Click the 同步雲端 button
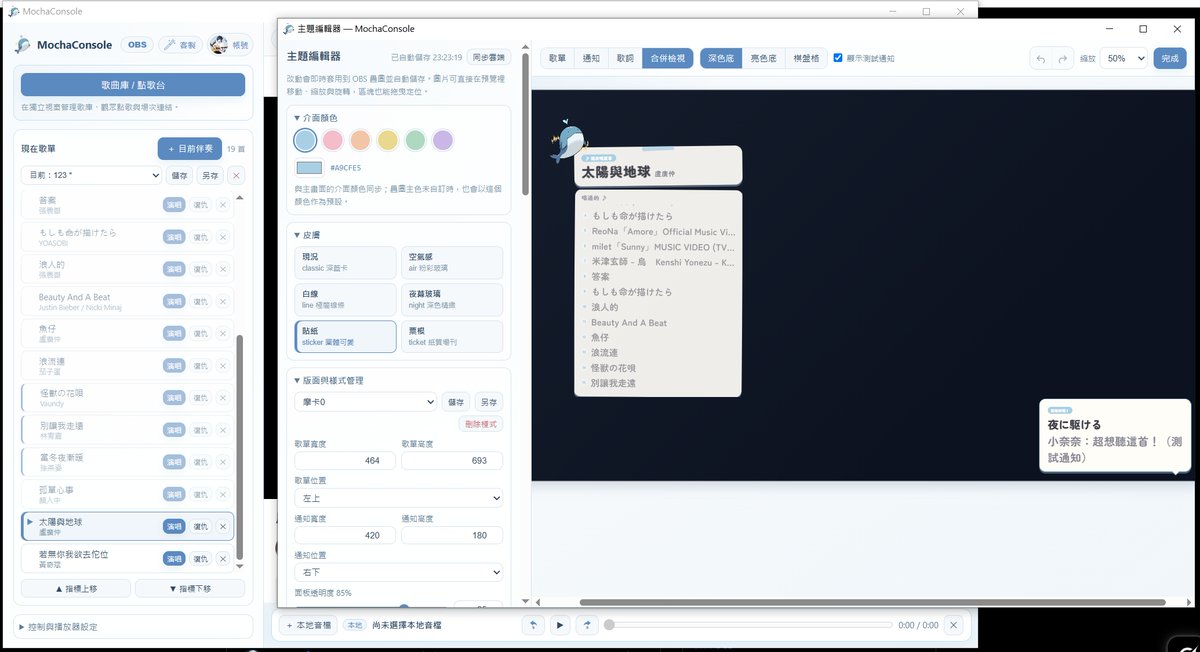Image resolution: width=1200 pixels, height=652 pixels. click(x=489, y=58)
